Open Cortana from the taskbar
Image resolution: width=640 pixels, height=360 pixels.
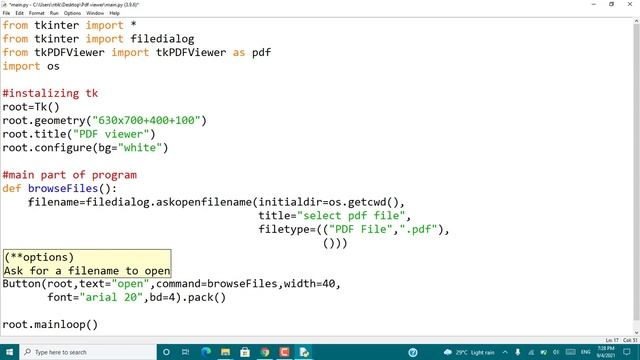click(x=166, y=352)
